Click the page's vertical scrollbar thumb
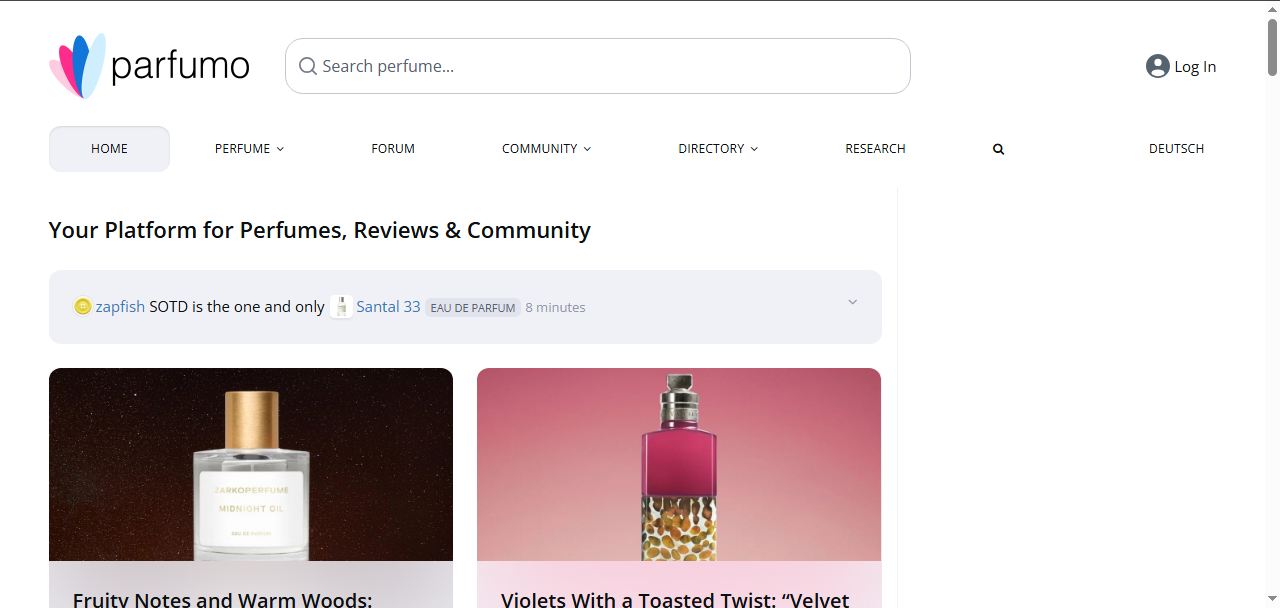1280x608 pixels. tap(1272, 45)
